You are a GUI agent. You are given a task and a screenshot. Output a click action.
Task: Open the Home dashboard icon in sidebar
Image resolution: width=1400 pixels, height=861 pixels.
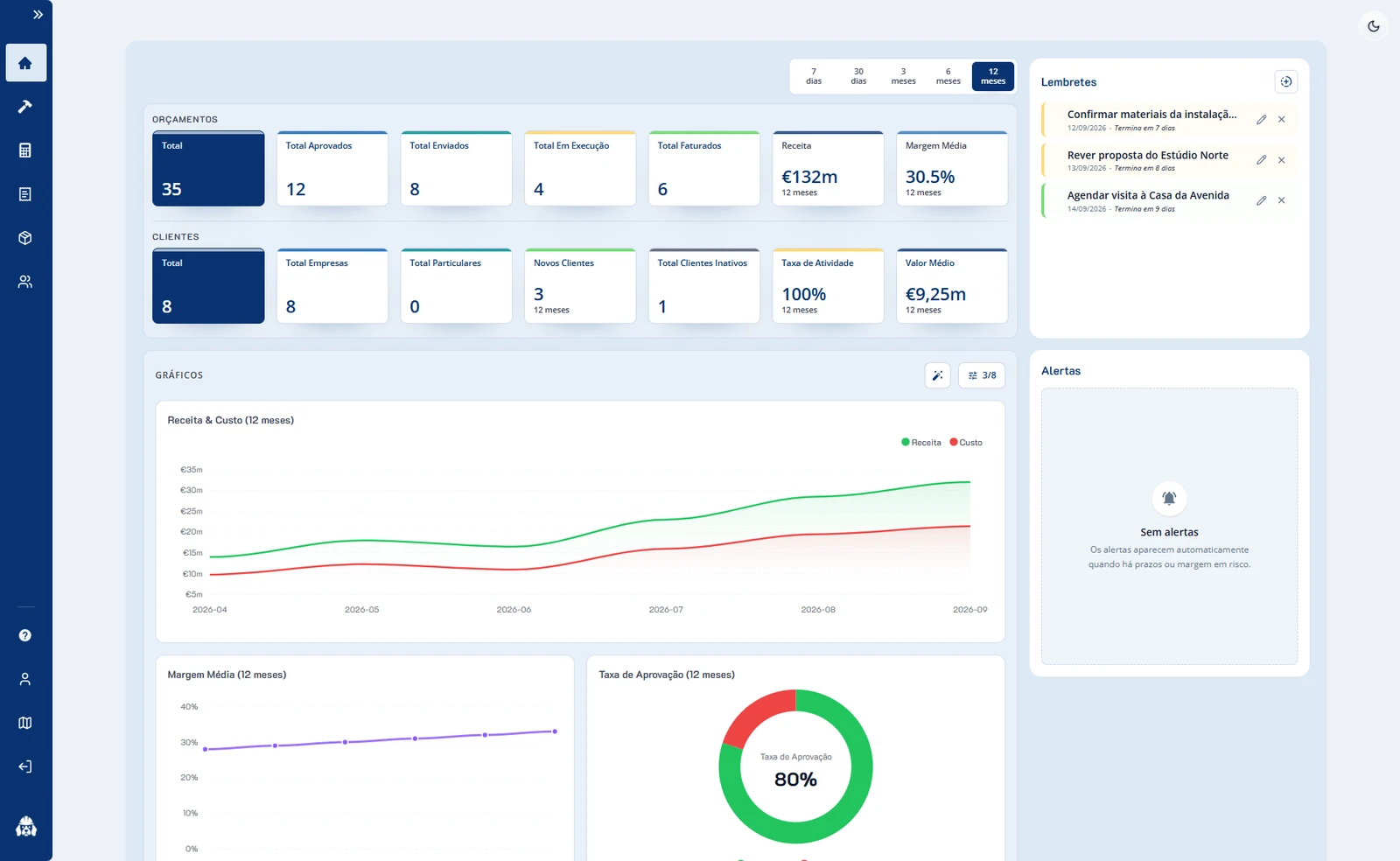coord(25,63)
